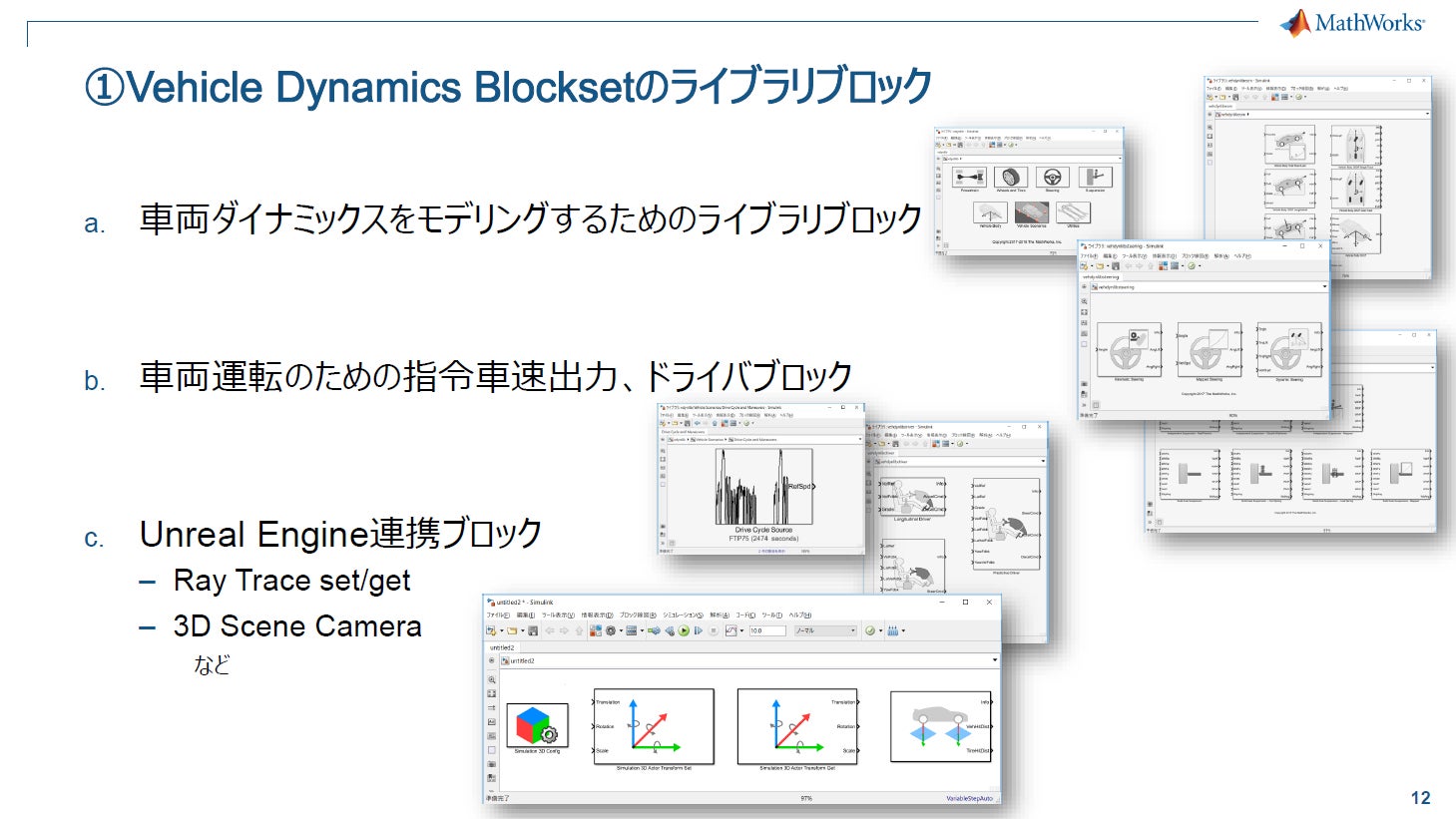Open the Suspension library block in vehdynlib

pos(1096,178)
